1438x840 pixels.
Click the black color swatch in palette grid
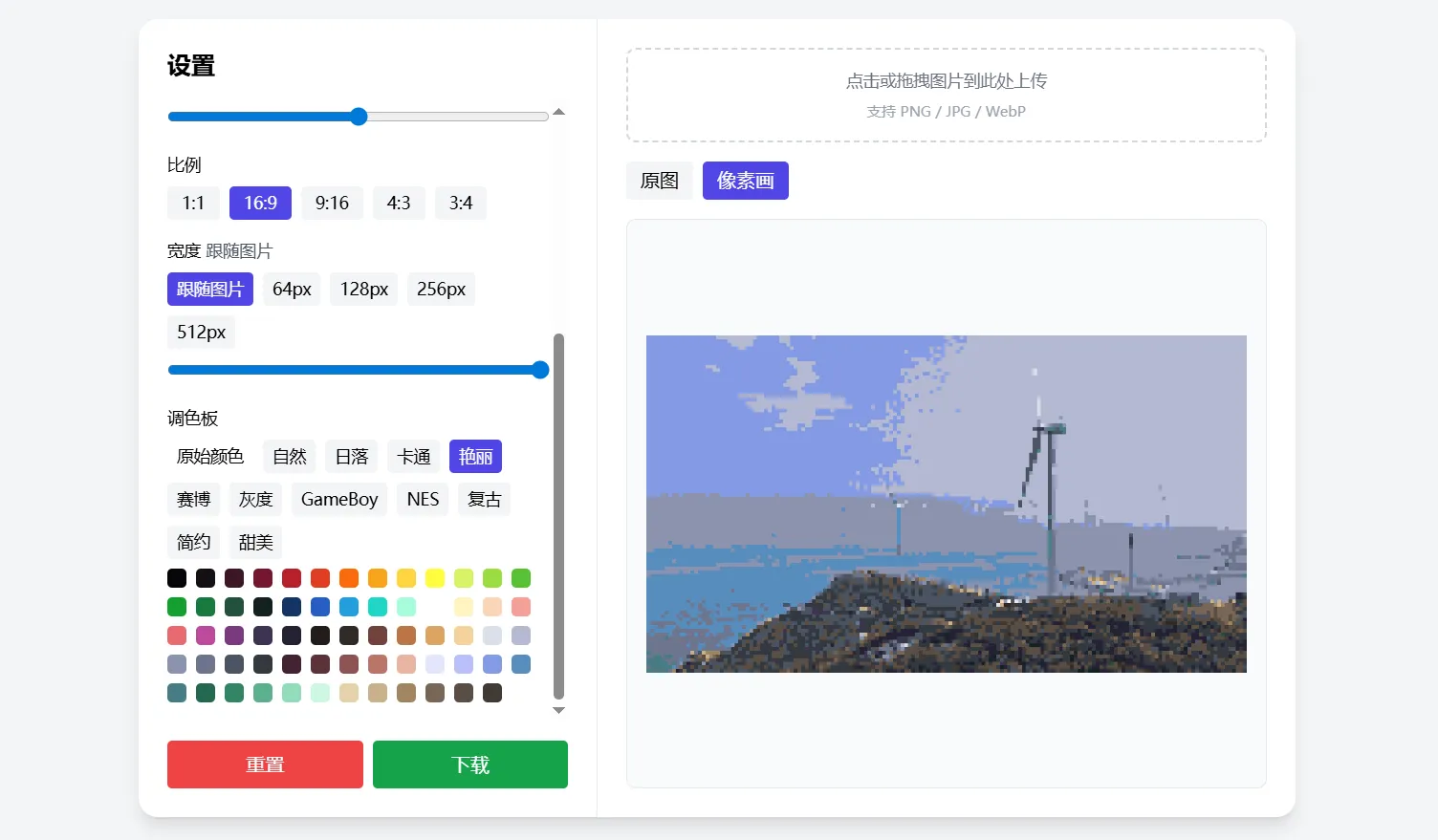pyautogui.click(x=177, y=578)
